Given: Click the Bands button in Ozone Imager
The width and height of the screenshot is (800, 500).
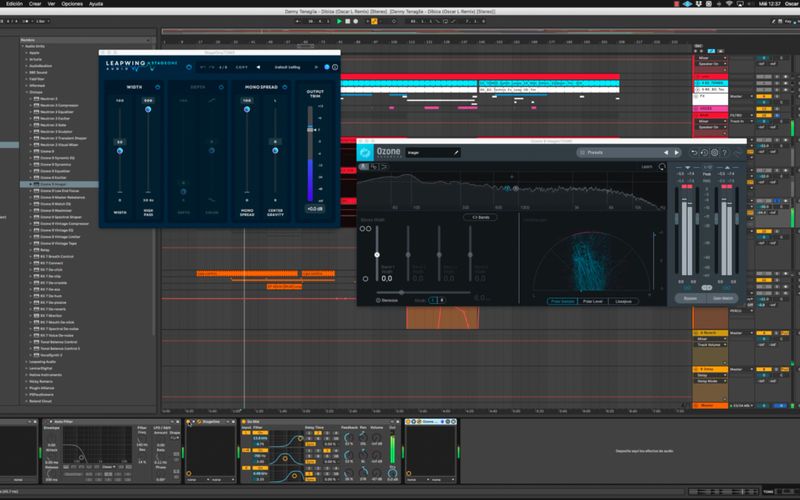Looking at the screenshot, I should click(x=481, y=217).
